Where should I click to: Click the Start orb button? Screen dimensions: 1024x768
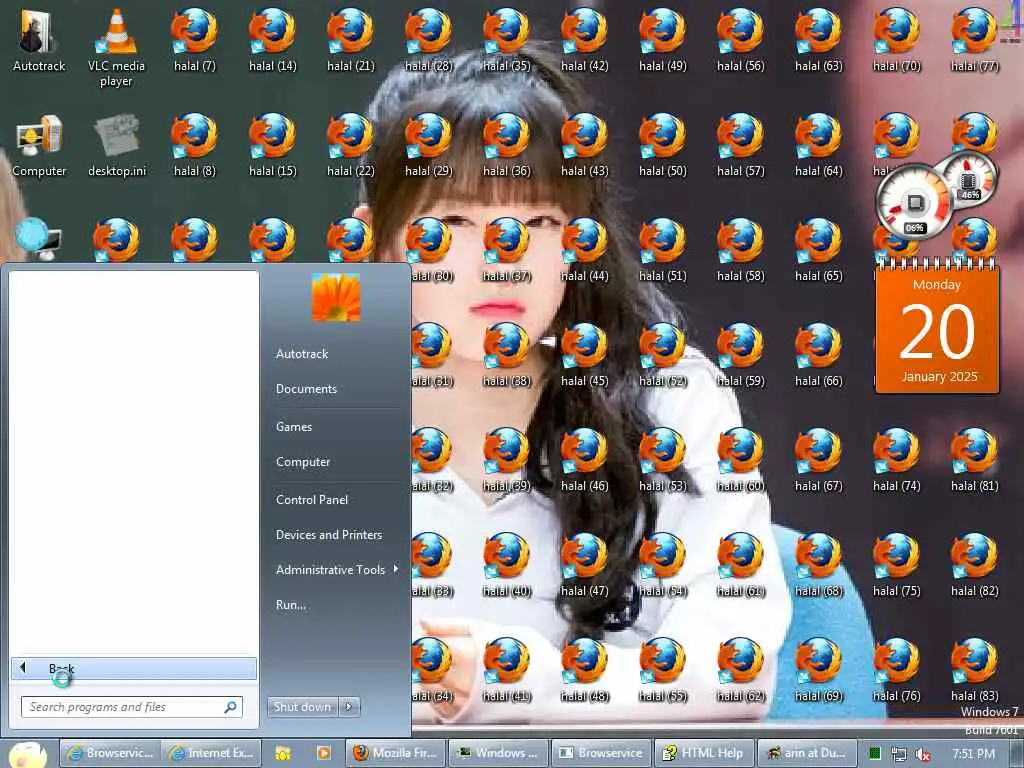coord(27,754)
